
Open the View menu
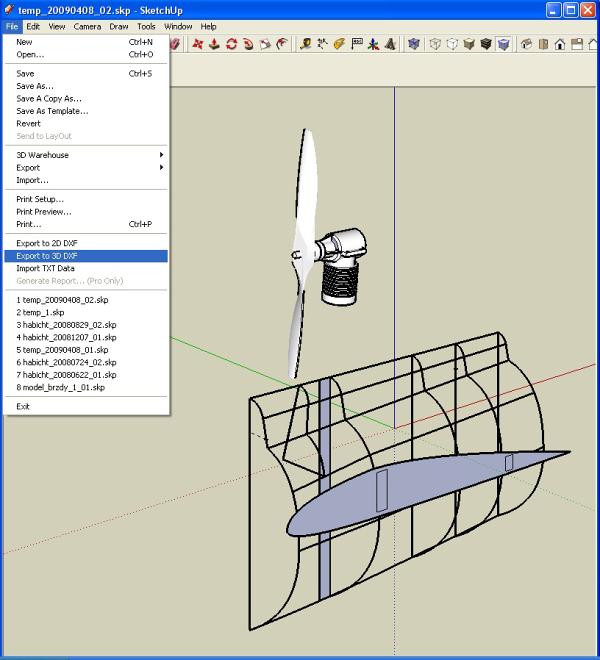click(57, 27)
